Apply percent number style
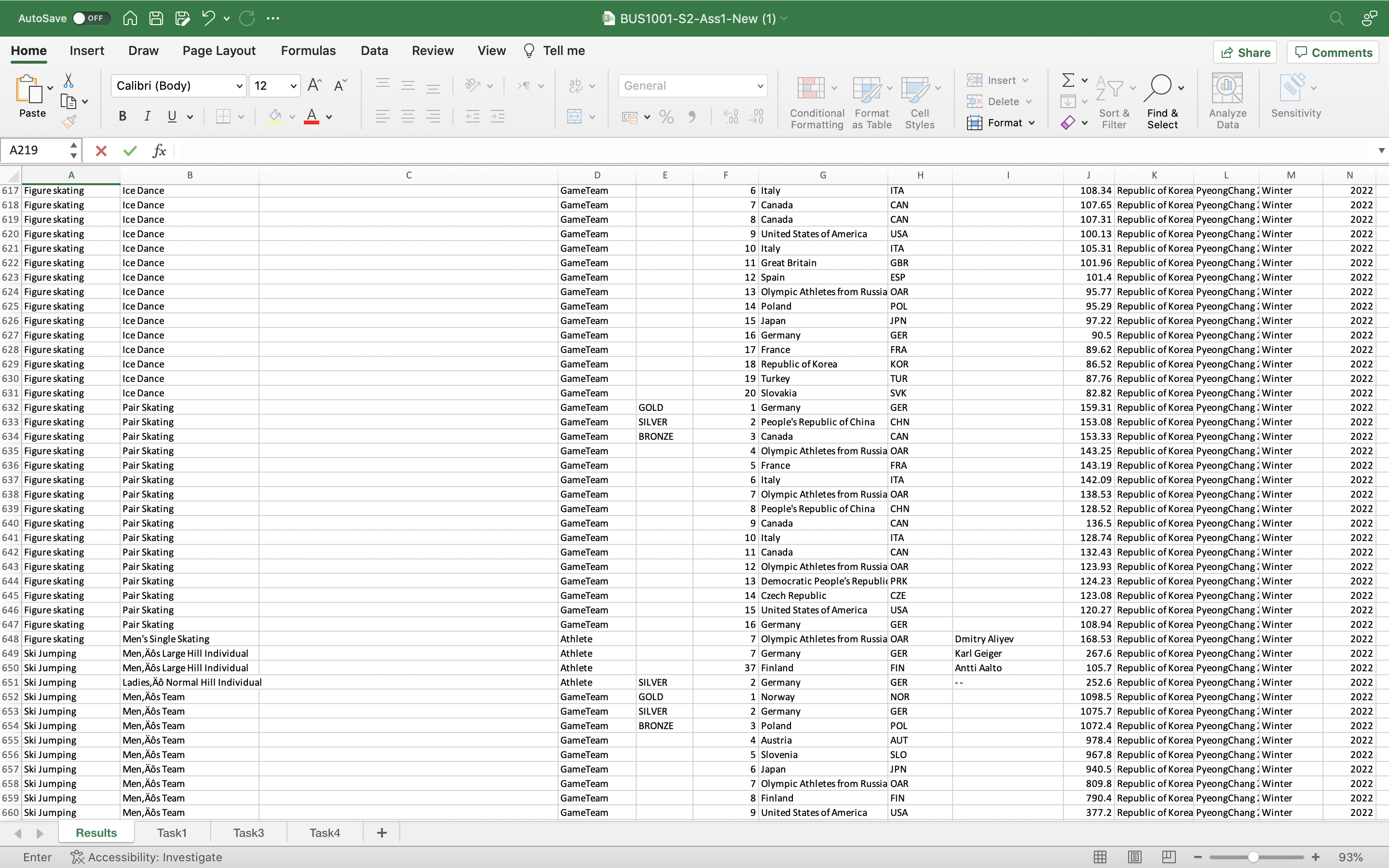Image resolution: width=1389 pixels, height=868 pixels. (666, 117)
